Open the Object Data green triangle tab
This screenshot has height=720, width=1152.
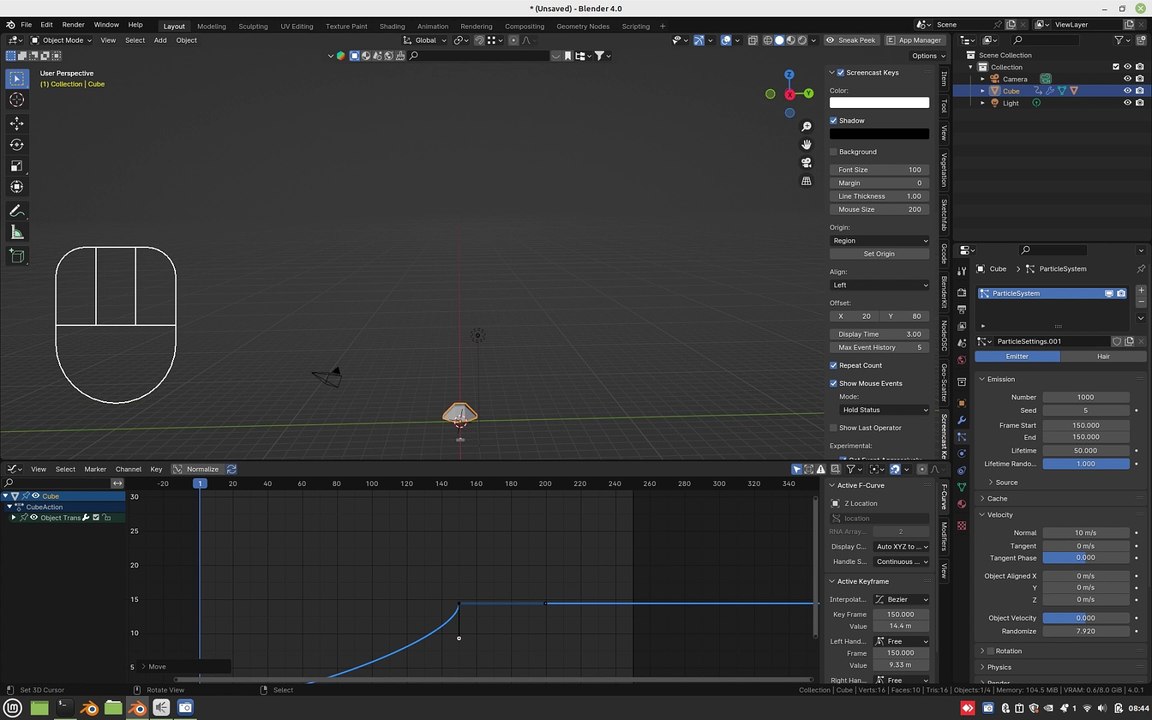(962, 487)
